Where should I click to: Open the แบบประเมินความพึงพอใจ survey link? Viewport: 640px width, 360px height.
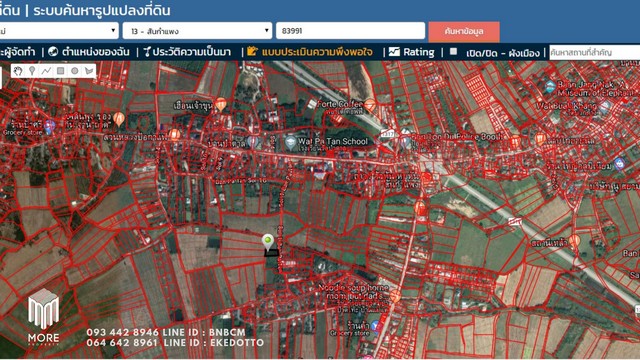311,52
